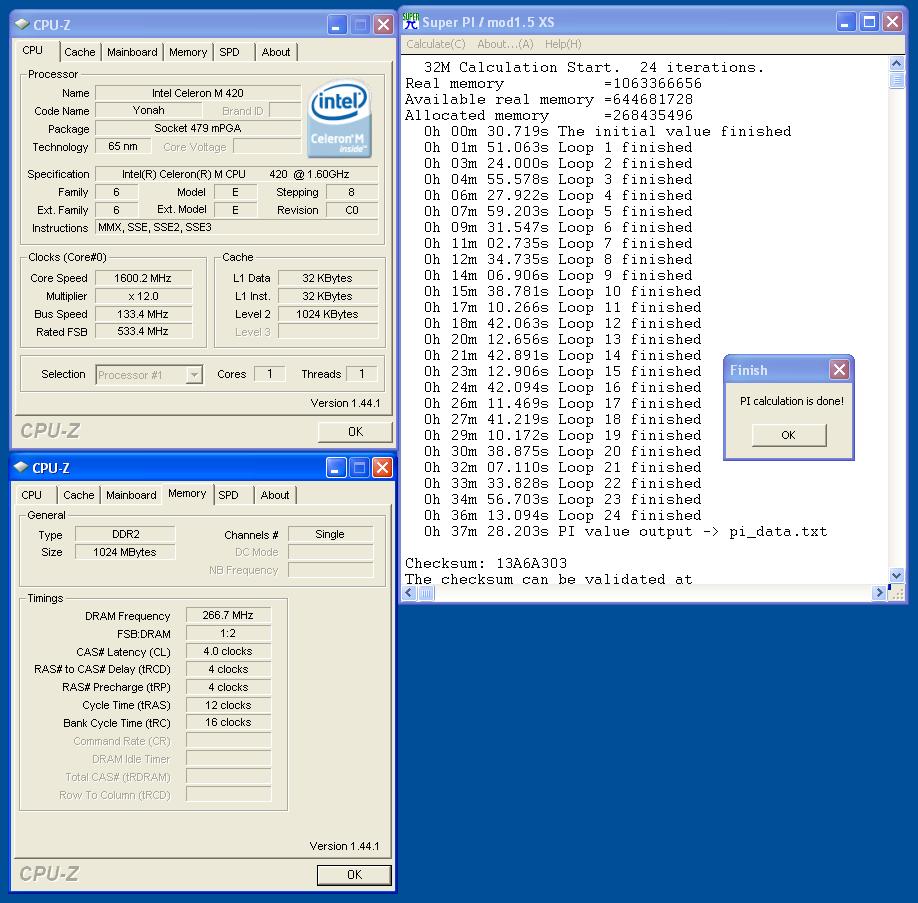
Task: Click the Channels # field Single
Action: coord(330,534)
